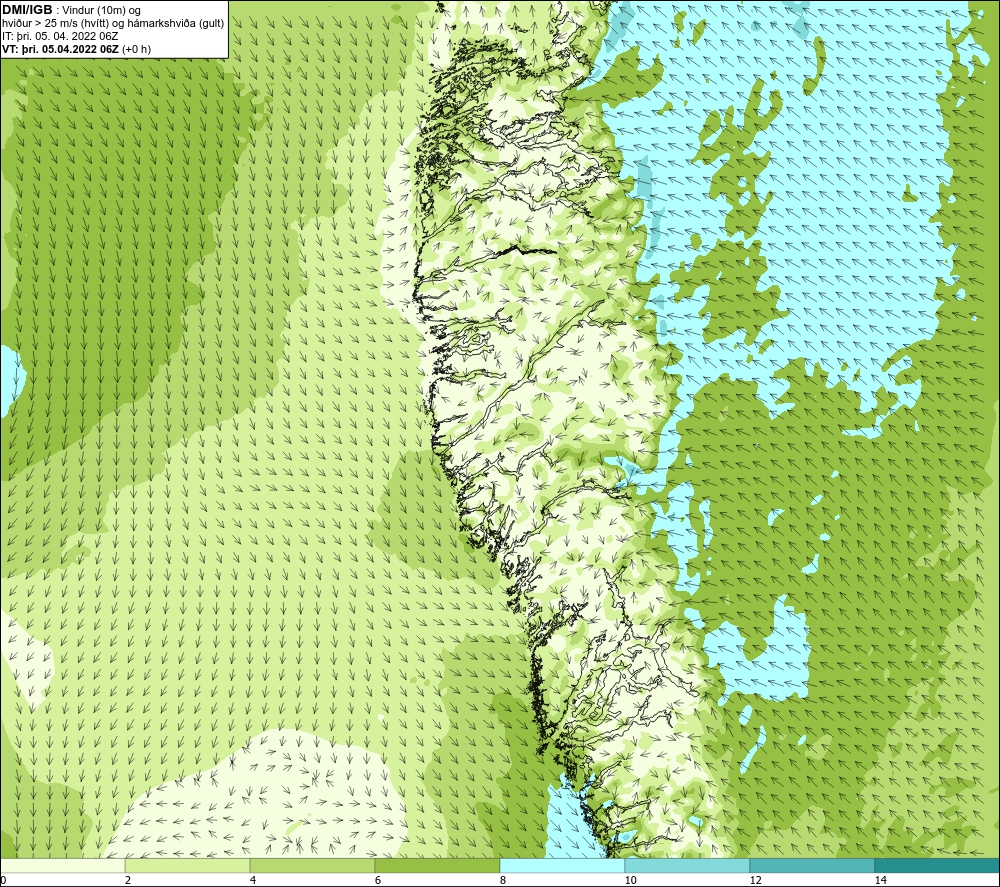Click the scale label '0'

3,881
